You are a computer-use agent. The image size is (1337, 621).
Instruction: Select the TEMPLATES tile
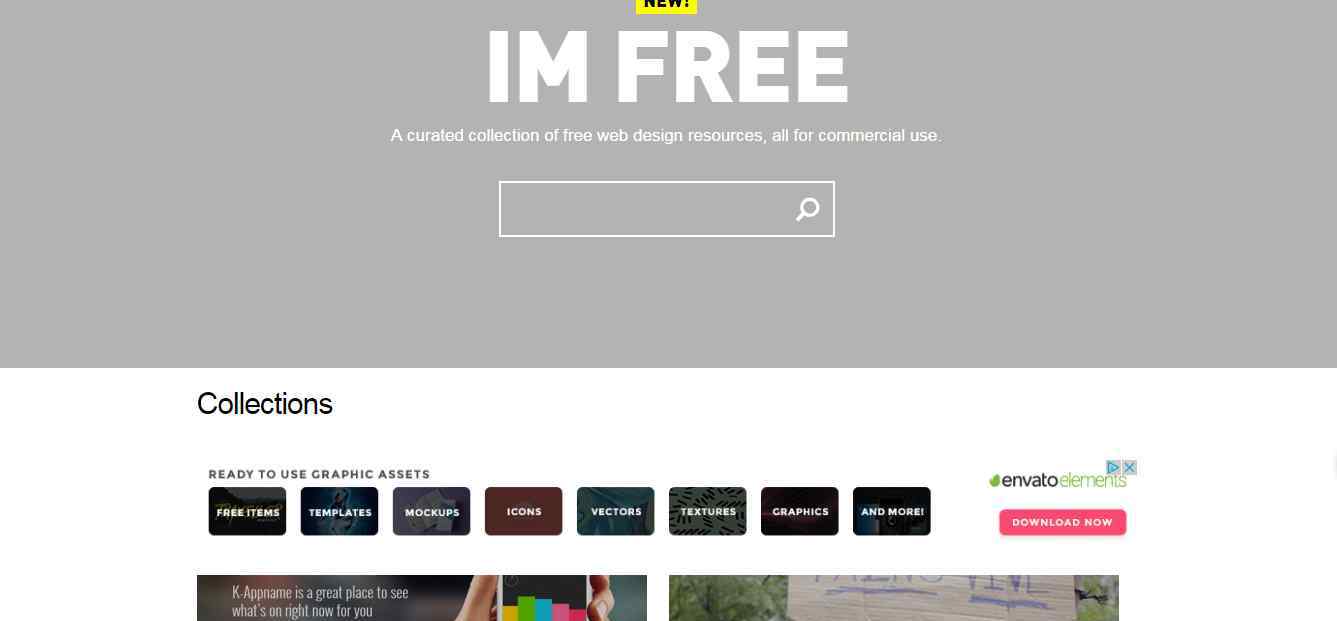click(x=339, y=511)
